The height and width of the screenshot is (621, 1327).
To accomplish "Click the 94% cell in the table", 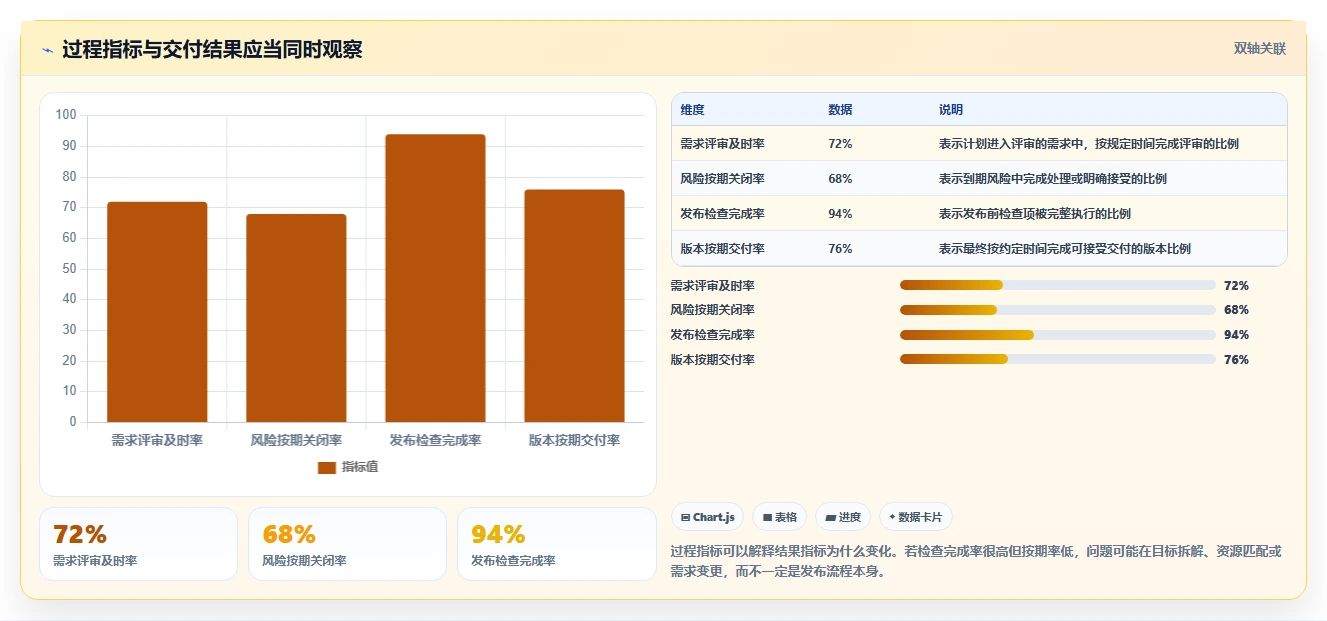I will 840,214.
